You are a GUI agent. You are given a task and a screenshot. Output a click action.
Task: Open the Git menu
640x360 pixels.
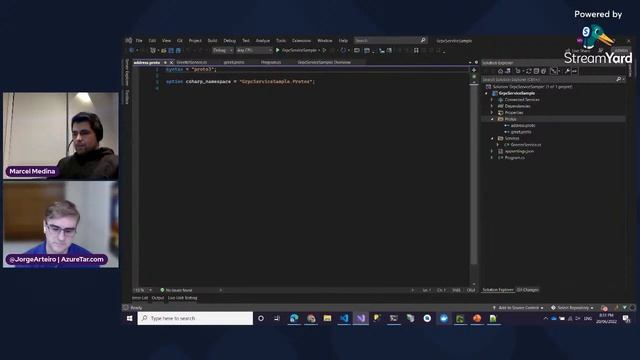click(180, 40)
